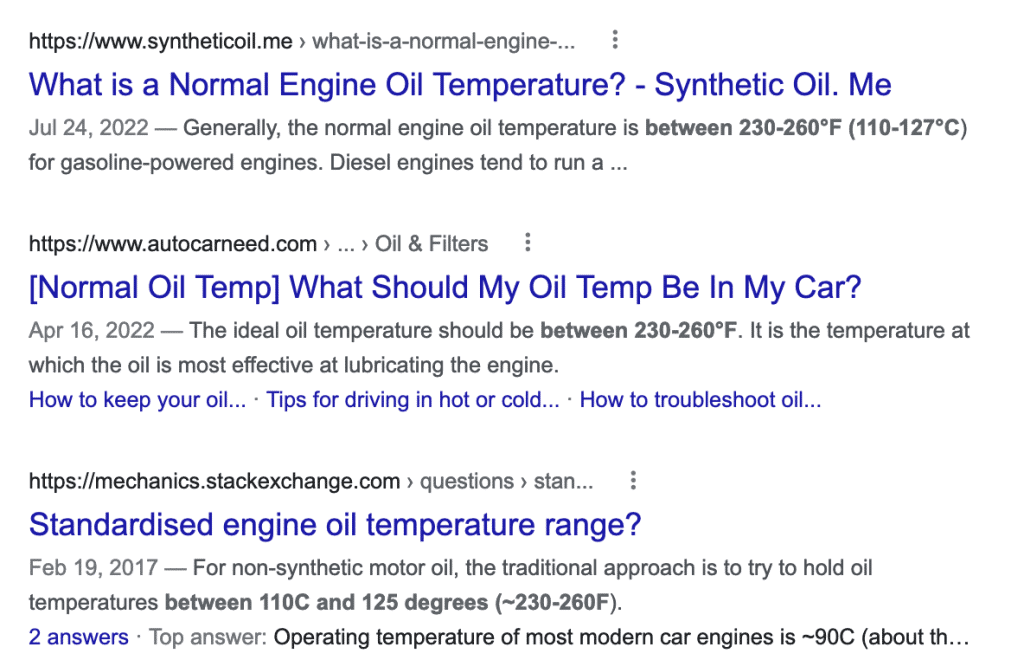Click the "what-is-a-normal-engine-..." URL path
The image size is (1024, 660).
444,41
